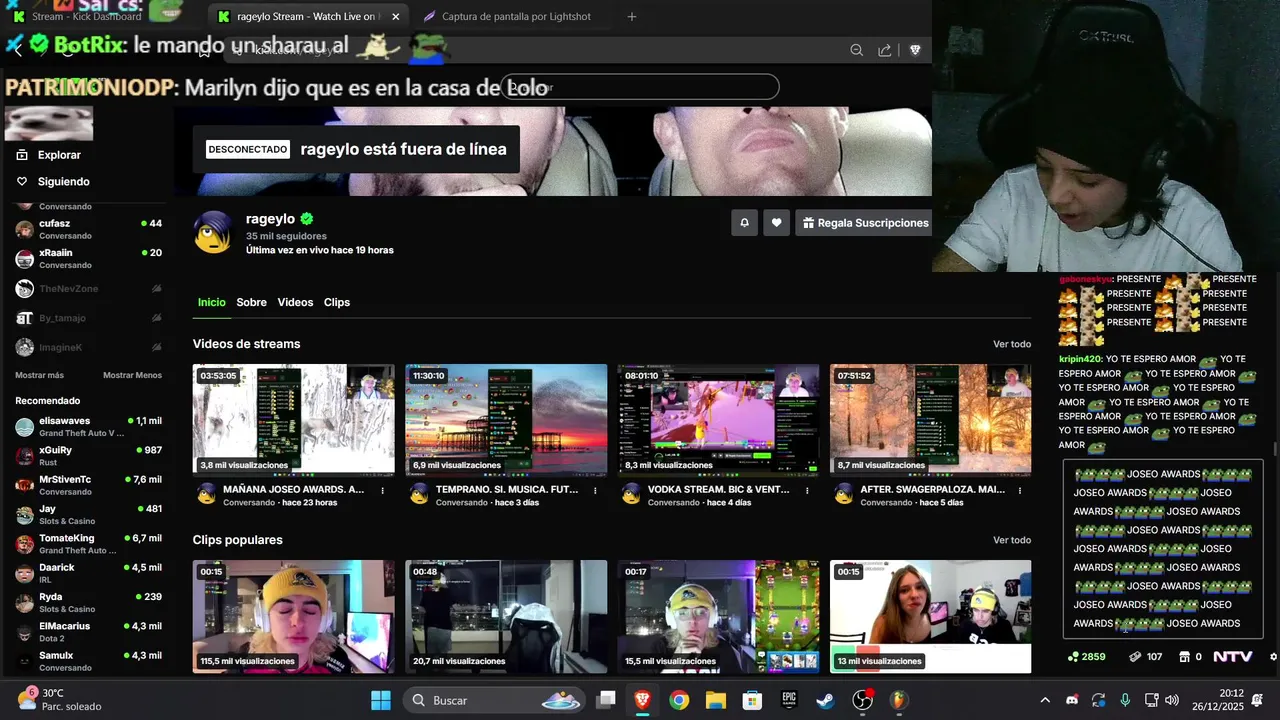1280x720 pixels.
Task: Open Windows Start menu
Action: tap(381, 700)
